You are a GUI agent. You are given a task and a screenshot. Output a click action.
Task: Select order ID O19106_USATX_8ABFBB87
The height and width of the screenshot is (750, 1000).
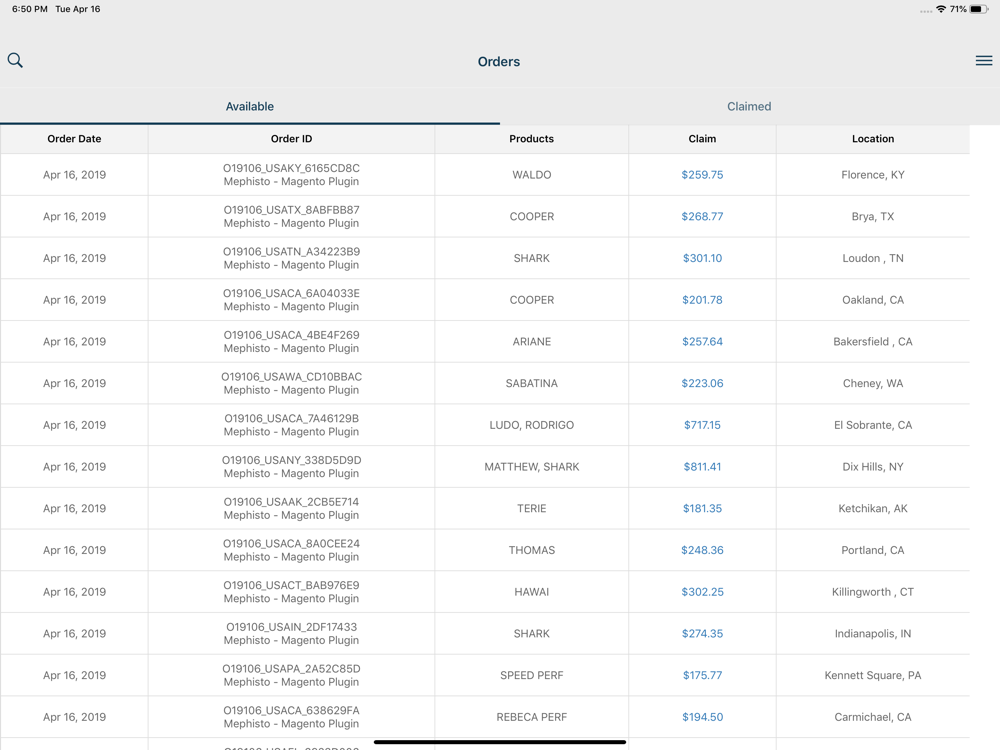pyautogui.click(x=291, y=210)
